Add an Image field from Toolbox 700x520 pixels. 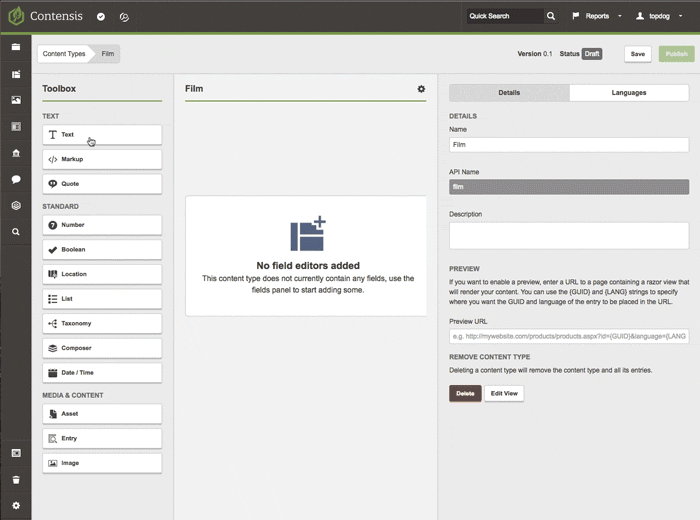coord(102,463)
